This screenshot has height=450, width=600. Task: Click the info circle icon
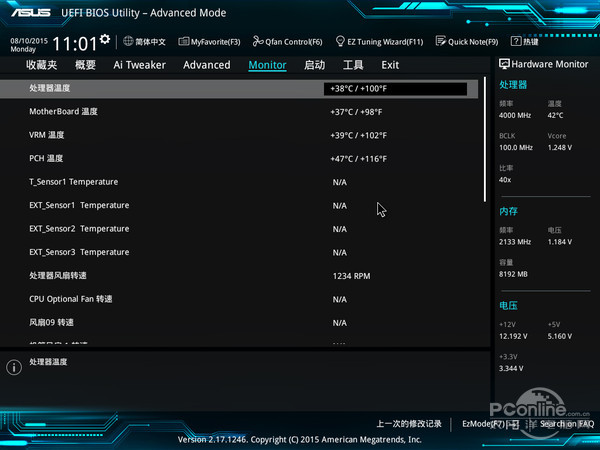14,367
